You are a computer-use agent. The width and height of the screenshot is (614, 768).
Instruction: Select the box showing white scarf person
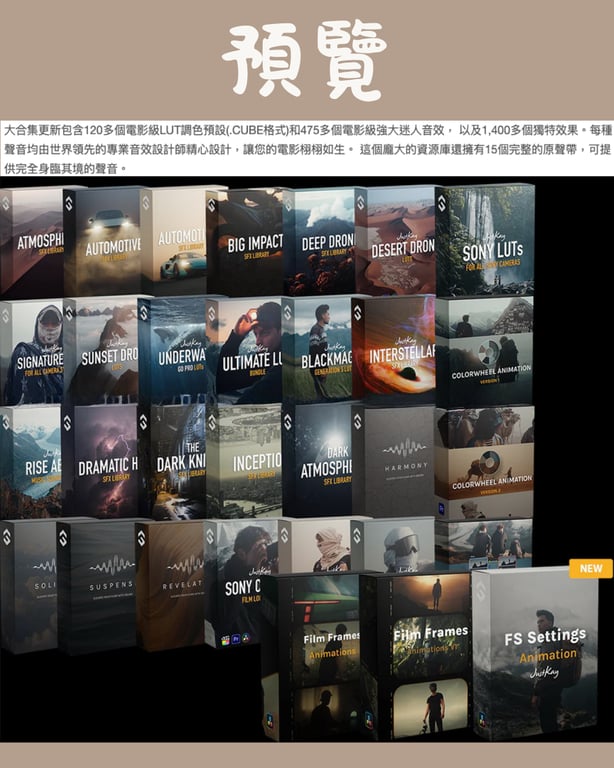[x=314, y=546]
